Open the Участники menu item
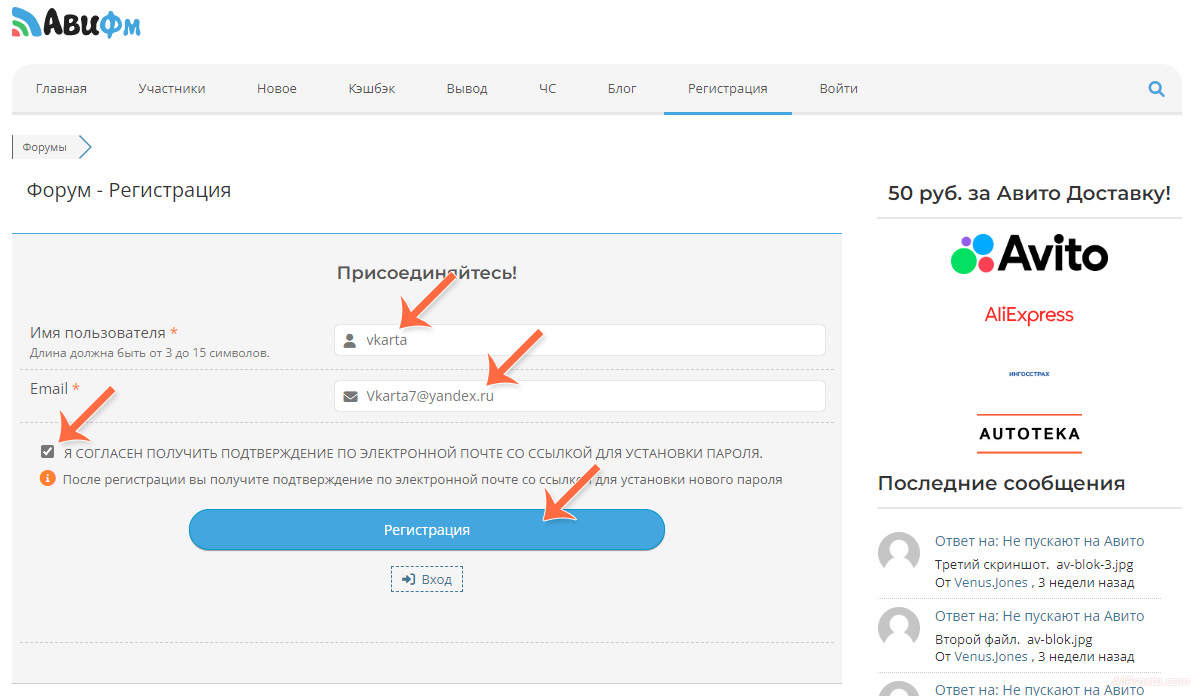Image resolution: width=1200 pixels, height=696 pixels. pyautogui.click(x=172, y=89)
